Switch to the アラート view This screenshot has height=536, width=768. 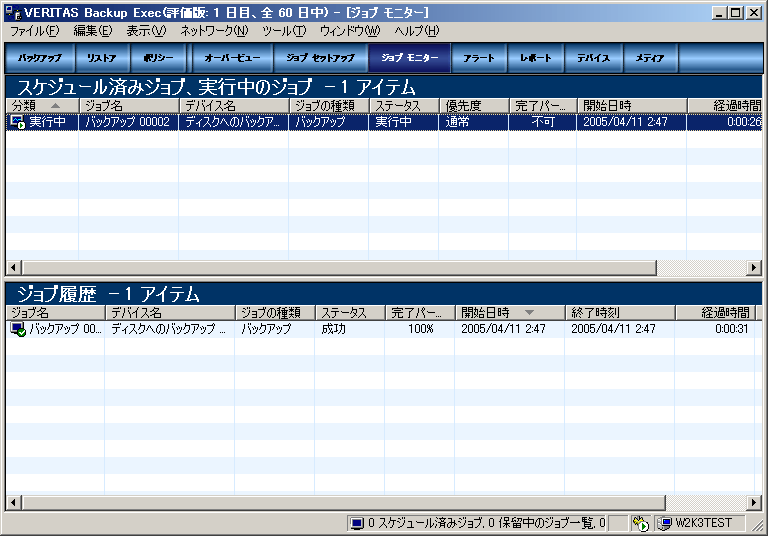479,58
